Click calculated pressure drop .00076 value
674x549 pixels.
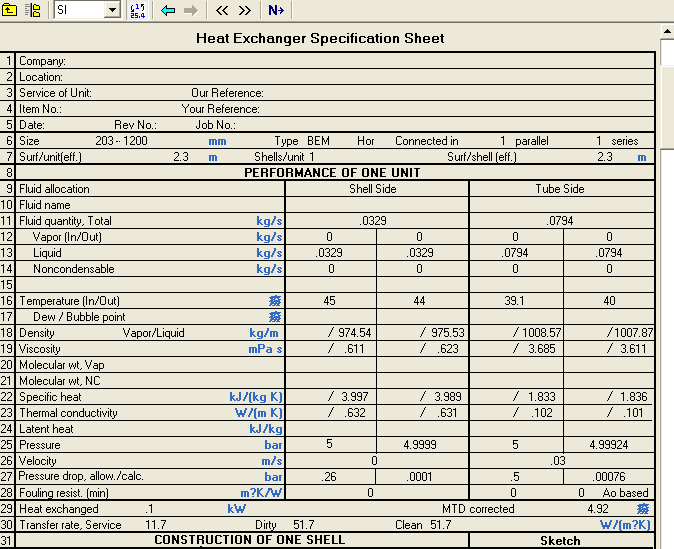click(x=609, y=477)
